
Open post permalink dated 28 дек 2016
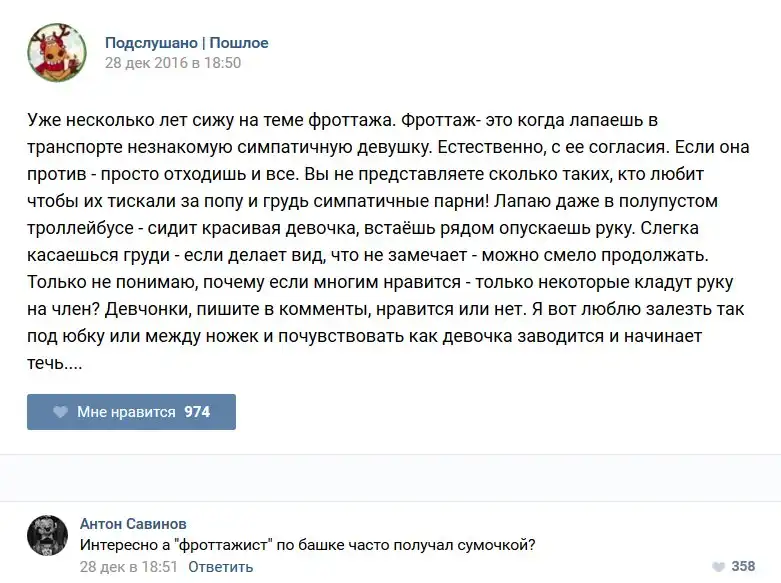[173, 63]
